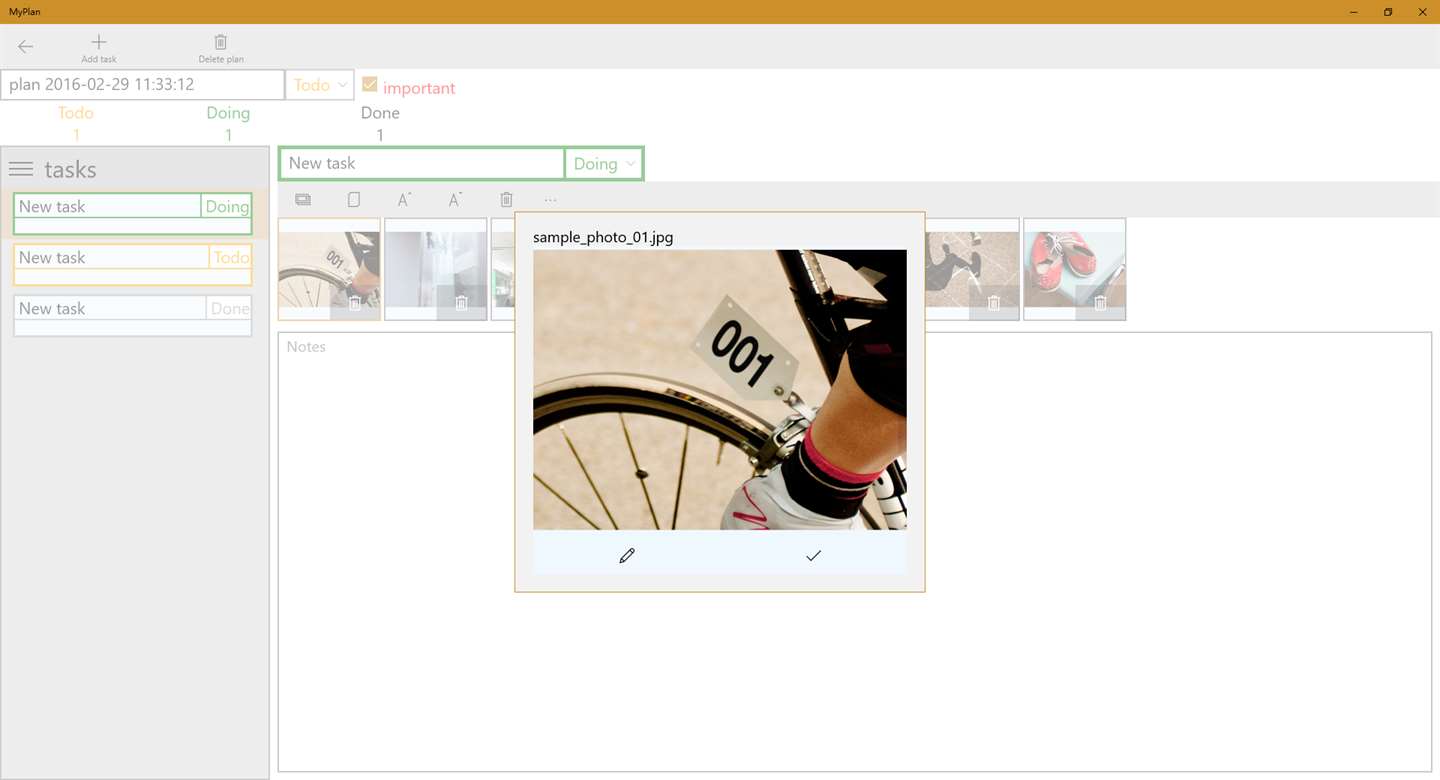Delete the task via toolbar trash icon
Viewport: 1440px width, 780px height.
tap(506, 200)
